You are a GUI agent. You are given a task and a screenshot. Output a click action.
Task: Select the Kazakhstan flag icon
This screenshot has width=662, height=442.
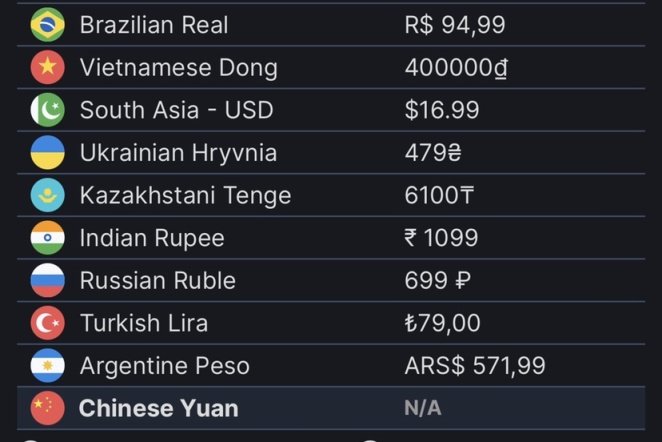coord(48,195)
